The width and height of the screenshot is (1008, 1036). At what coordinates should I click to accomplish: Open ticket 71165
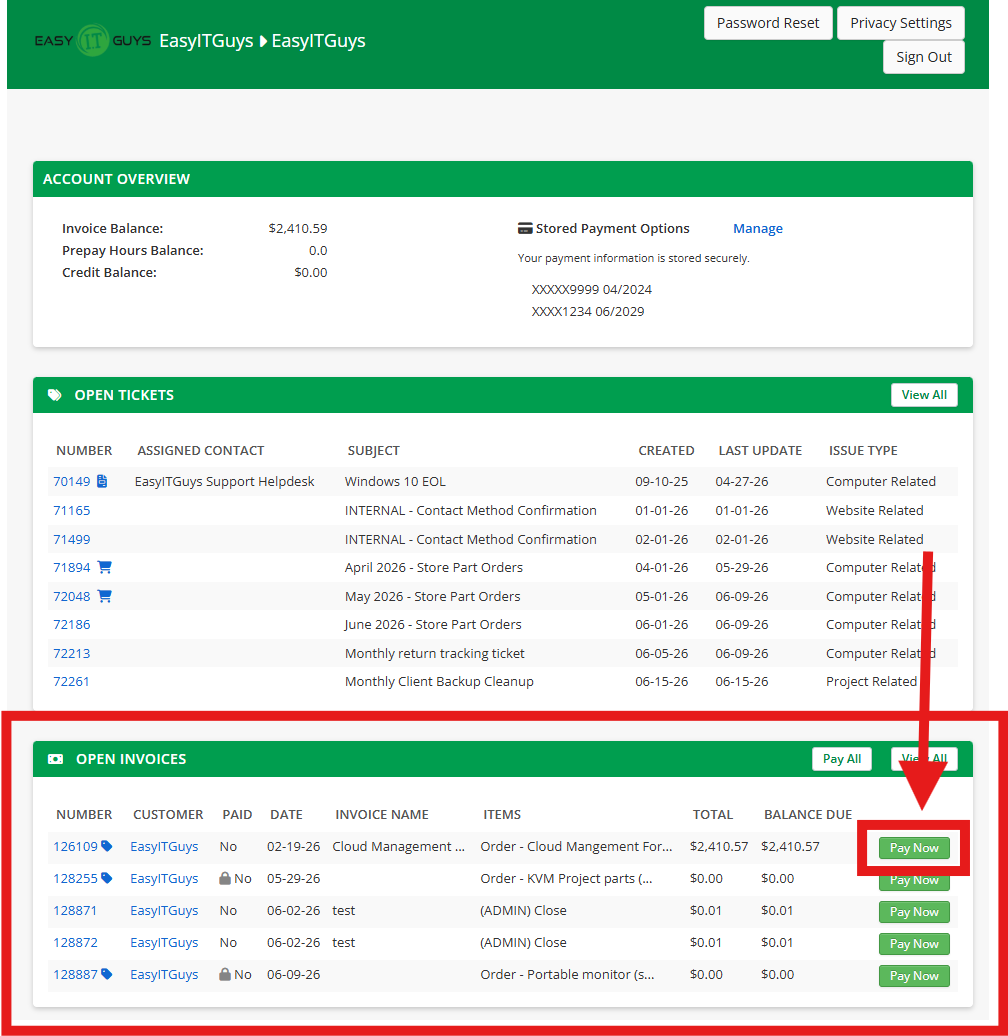pos(71,511)
